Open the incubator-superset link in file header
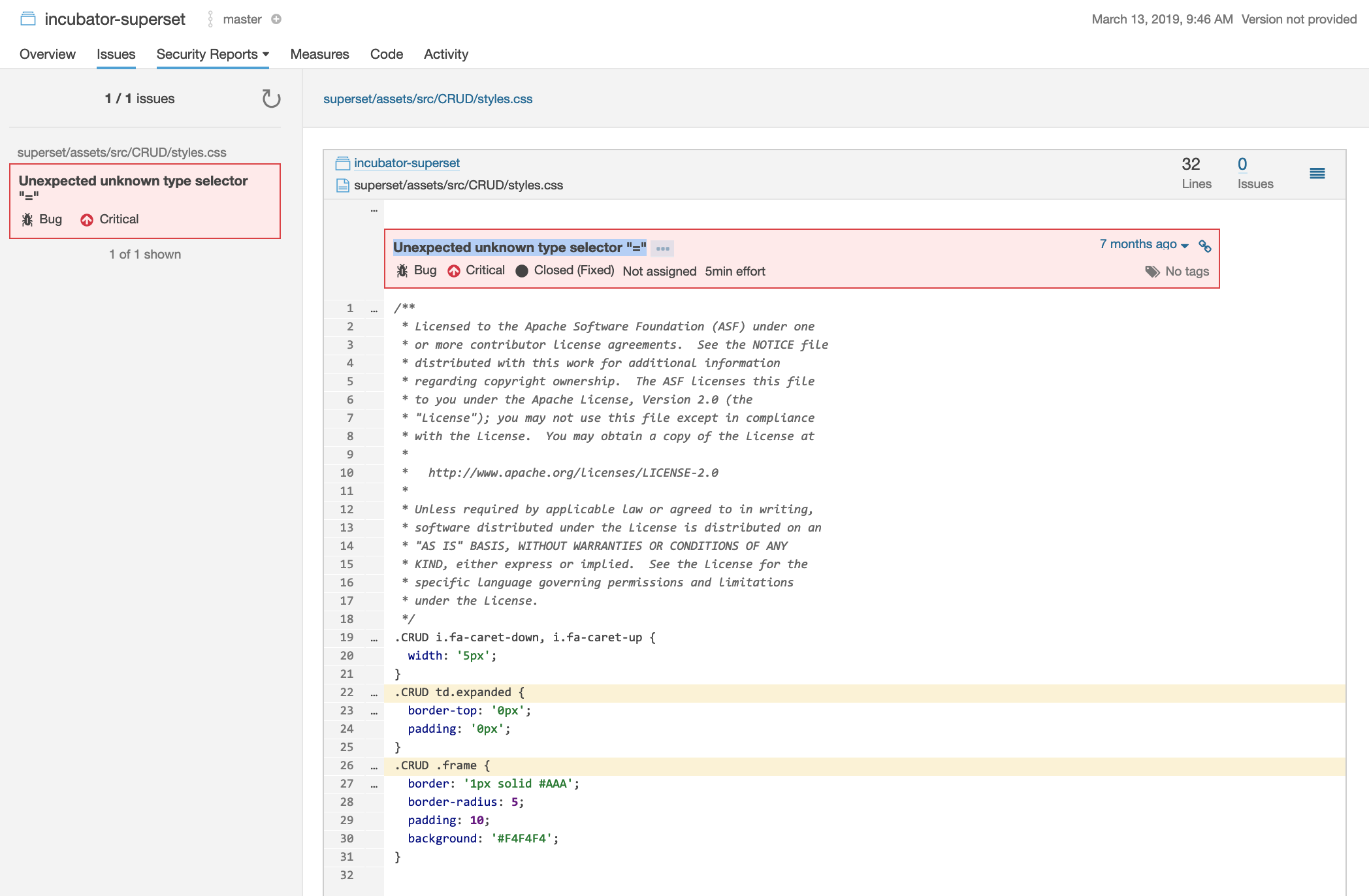This screenshot has width=1369, height=896. pyautogui.click(x=406, y=163)
